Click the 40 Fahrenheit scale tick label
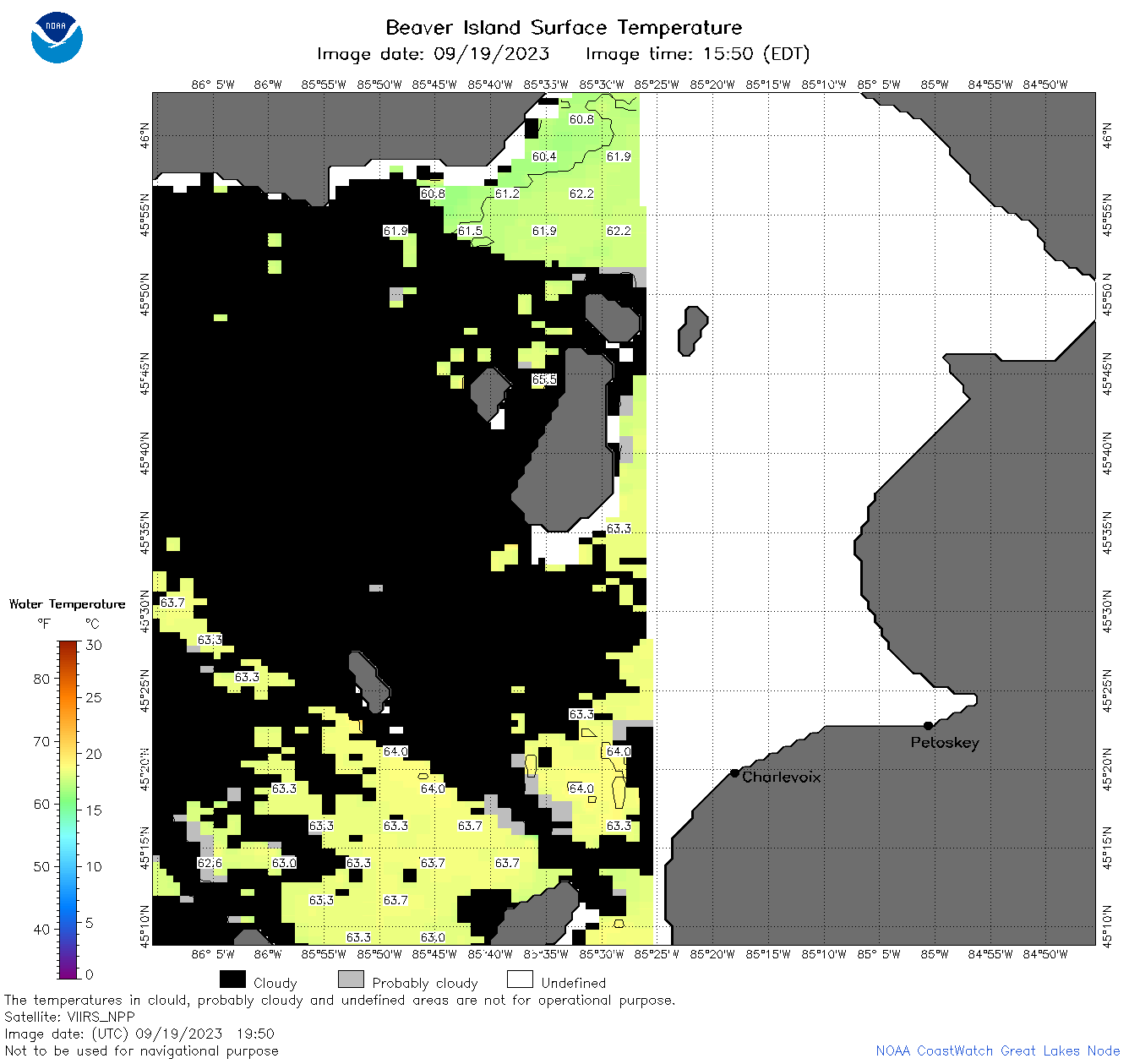This screenshot has width=1129, height=1064. (41, 929)
